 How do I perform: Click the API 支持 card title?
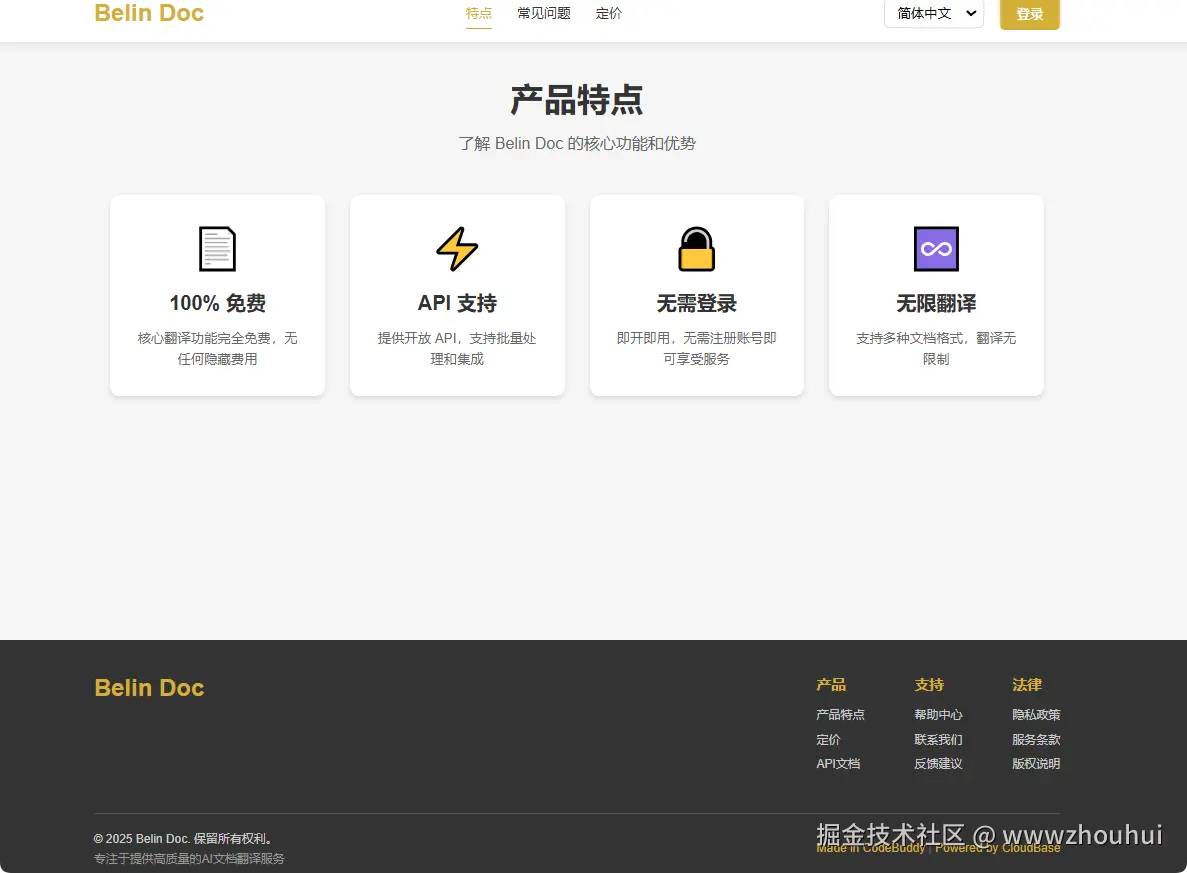coord(457,304)
